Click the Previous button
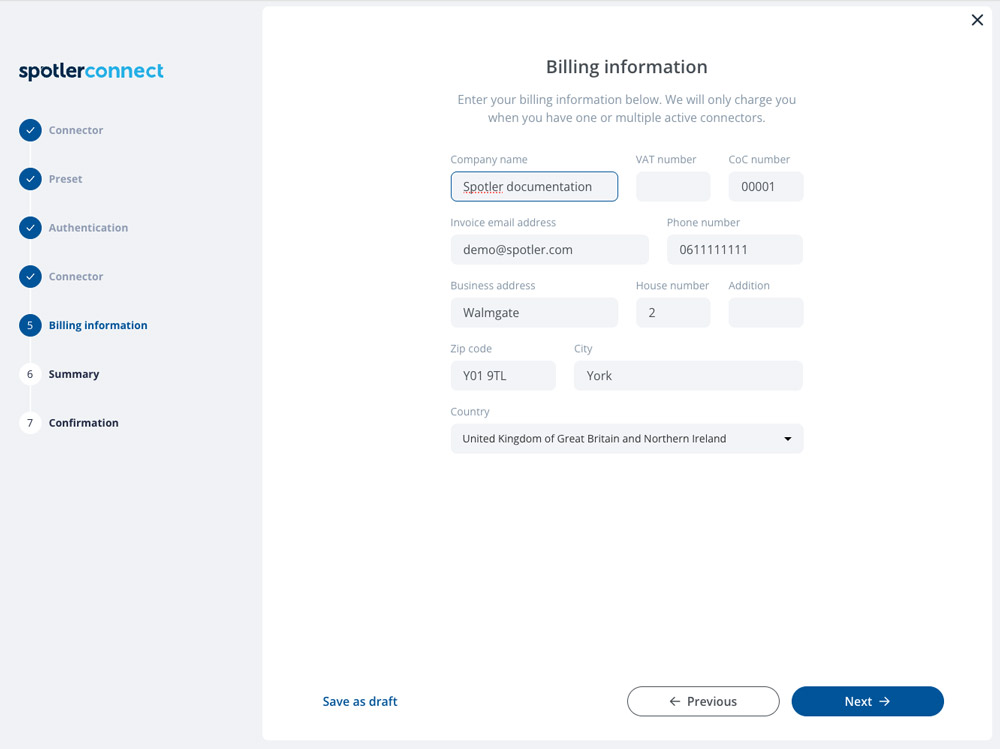The height and width of the screenshot is (749, 1000). click(x=703, y=701)
